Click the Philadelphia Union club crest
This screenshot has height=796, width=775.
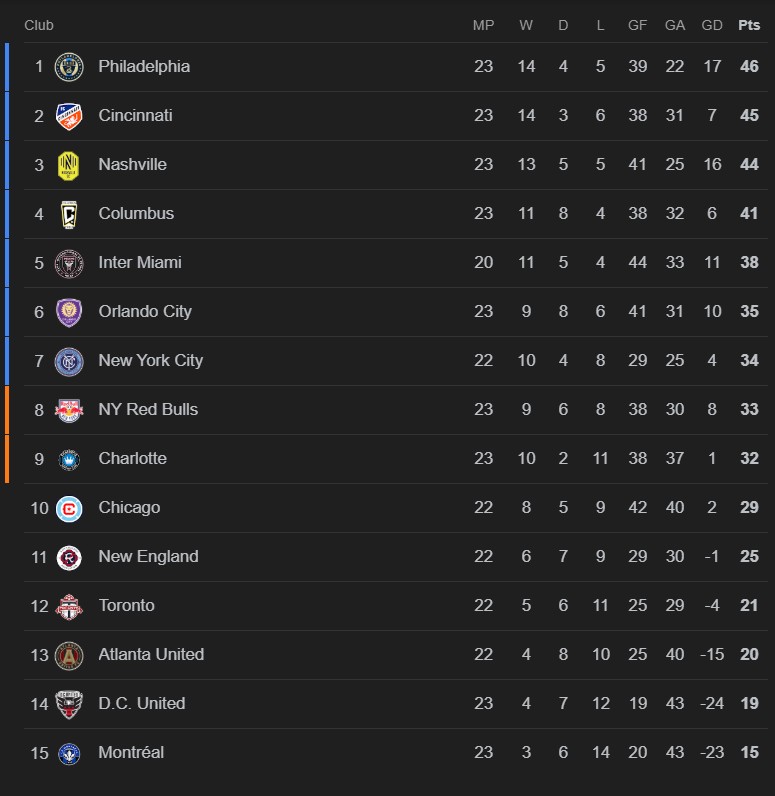coord(69,67)
